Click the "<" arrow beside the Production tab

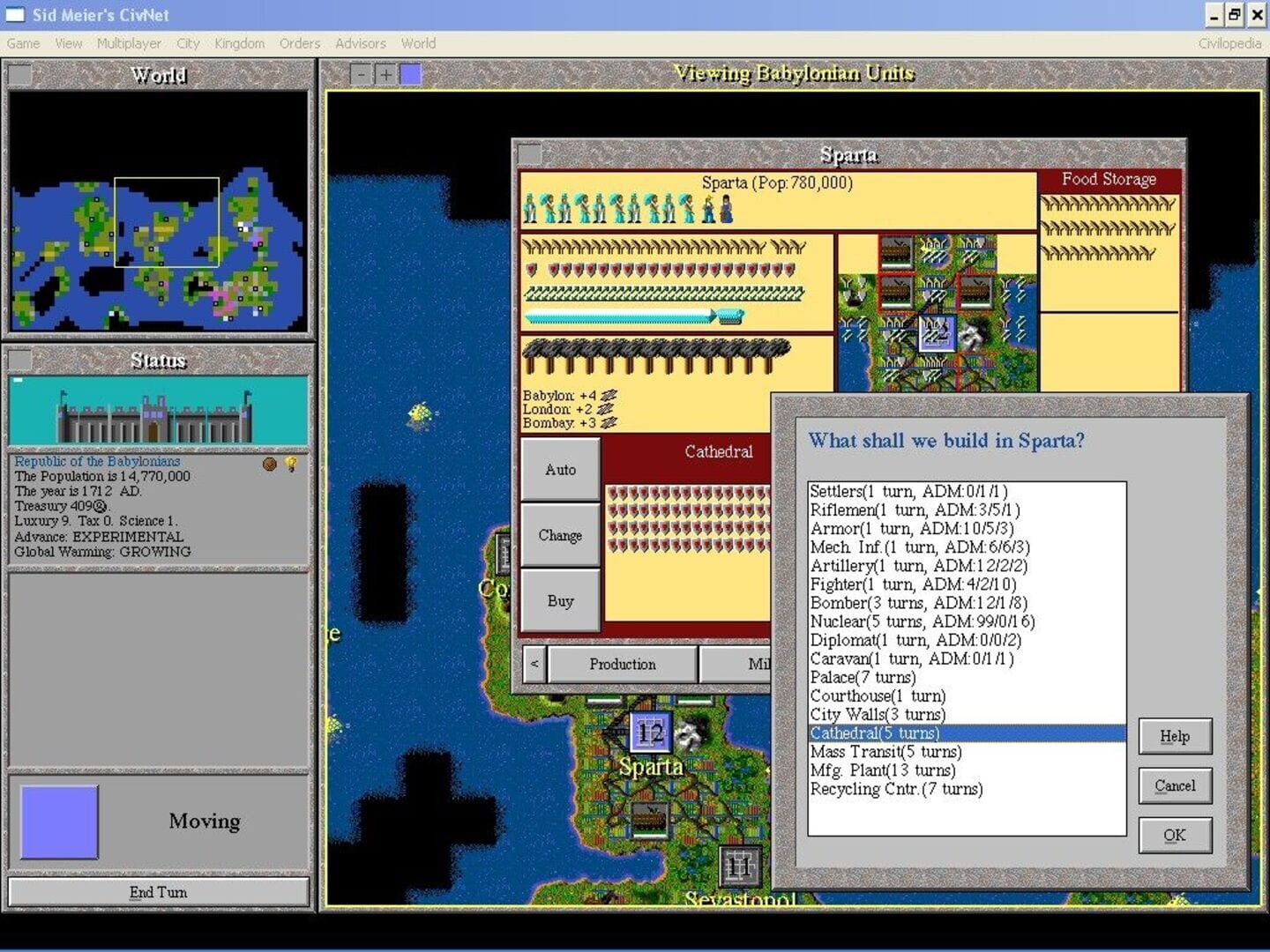coord(534,664)
